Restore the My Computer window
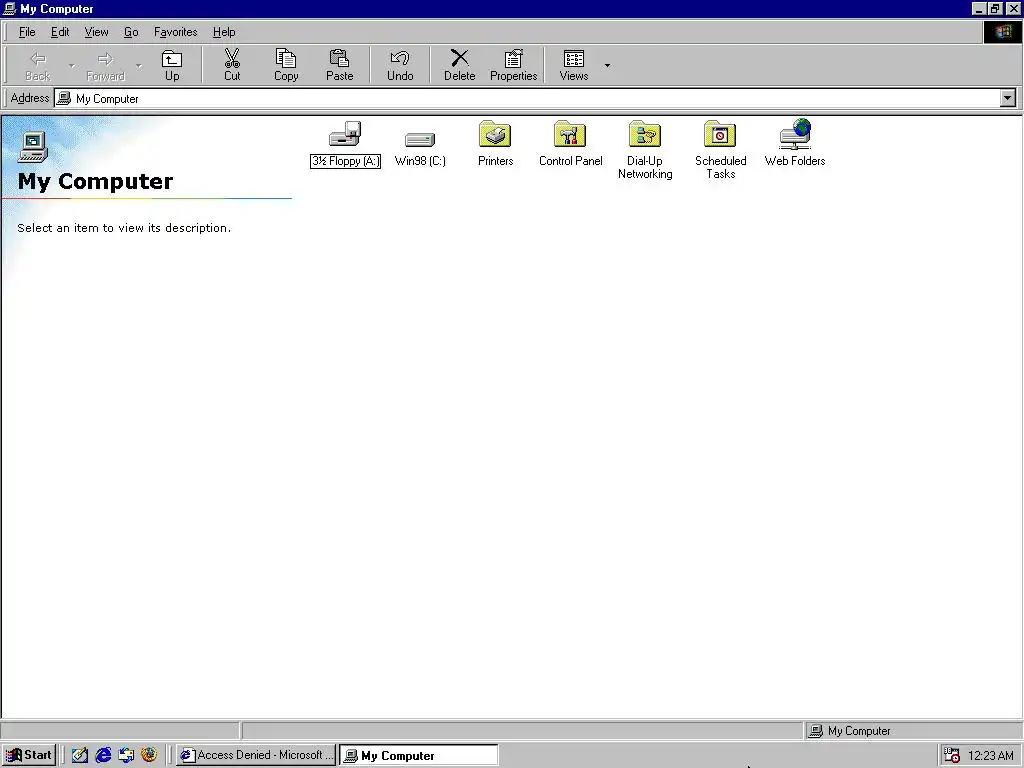The image size is (1024, 768). pyautogui.click(x=995, y=8)
